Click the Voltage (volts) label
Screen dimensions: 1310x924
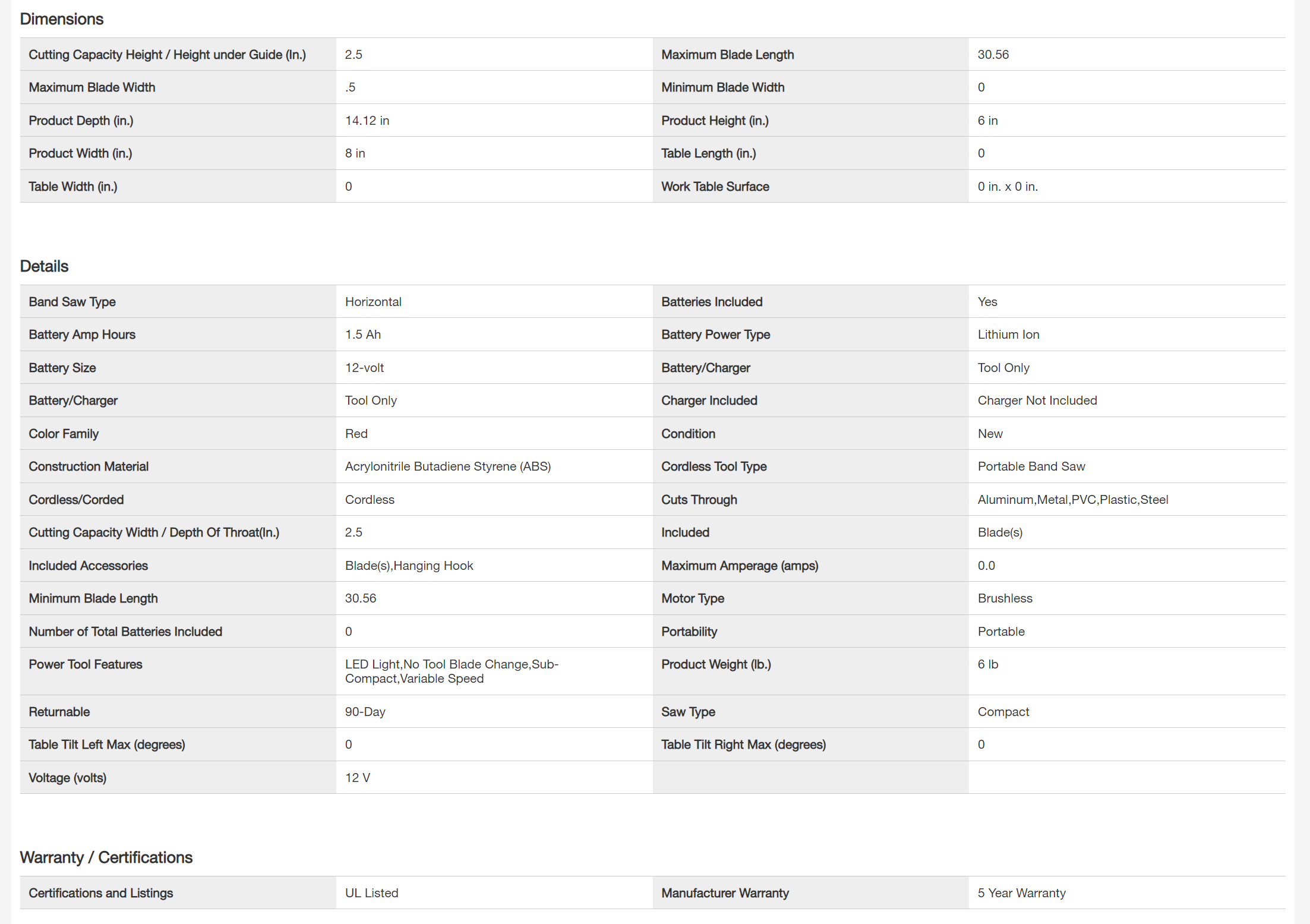click(x=67, y=778)
